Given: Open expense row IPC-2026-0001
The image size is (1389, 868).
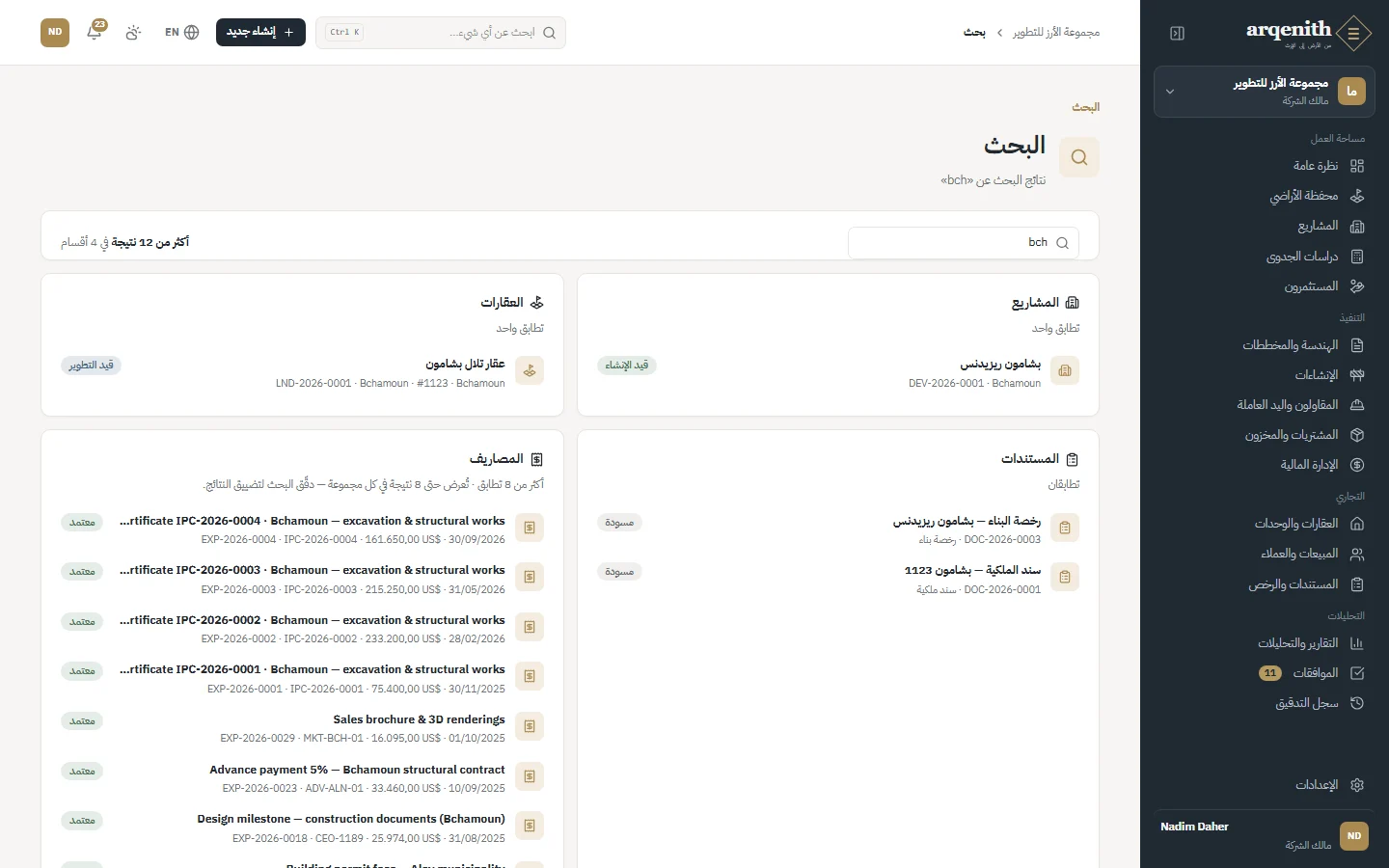Looking at the screenshot, I should pos(302,678).
